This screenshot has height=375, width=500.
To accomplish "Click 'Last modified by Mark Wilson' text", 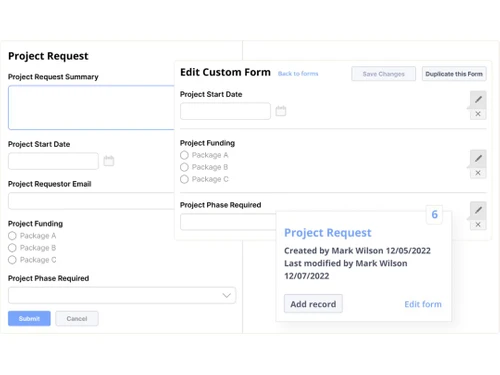I will coord(346,263).
